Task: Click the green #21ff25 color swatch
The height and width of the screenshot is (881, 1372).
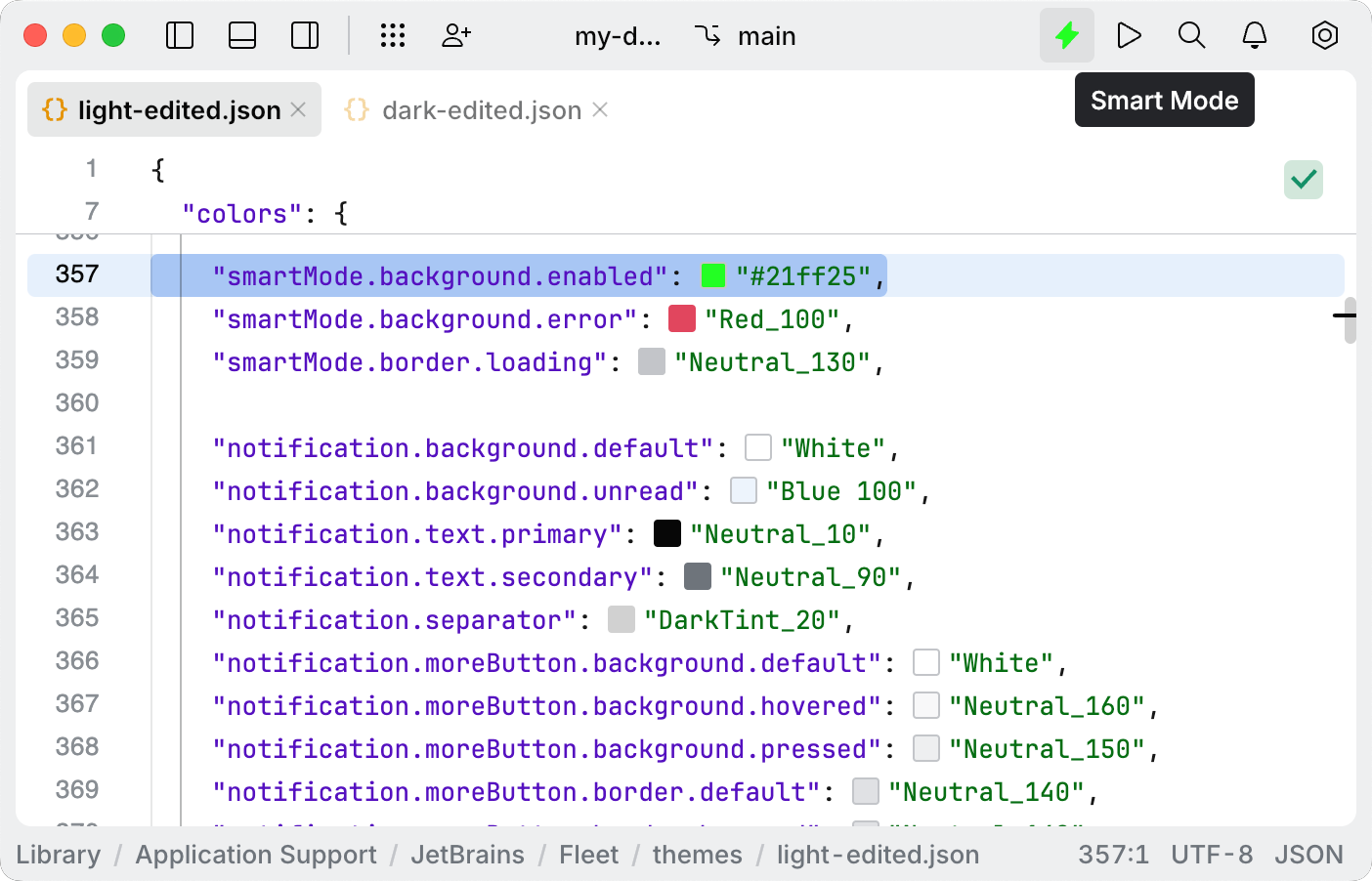Action: coord(713,276)
